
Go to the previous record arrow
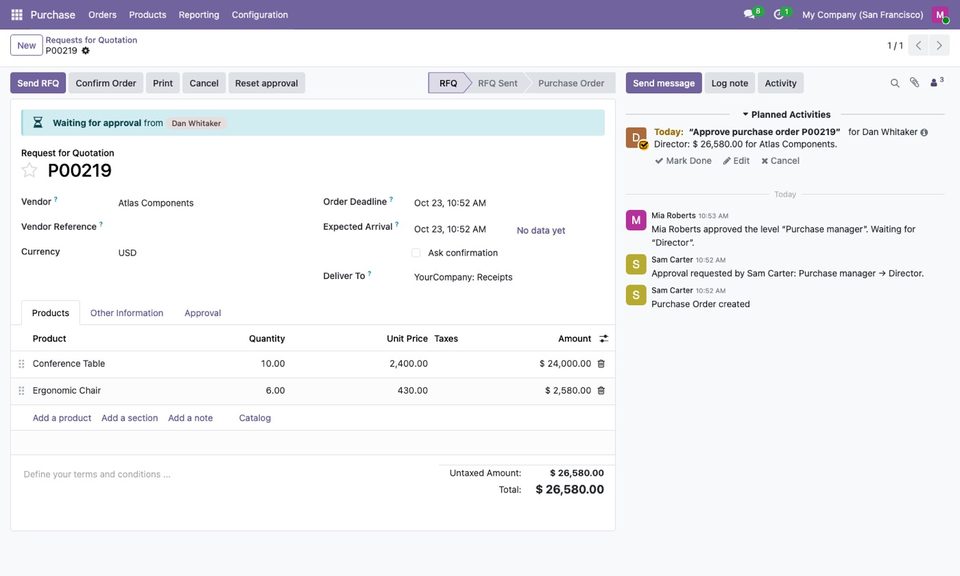[918, 45]
